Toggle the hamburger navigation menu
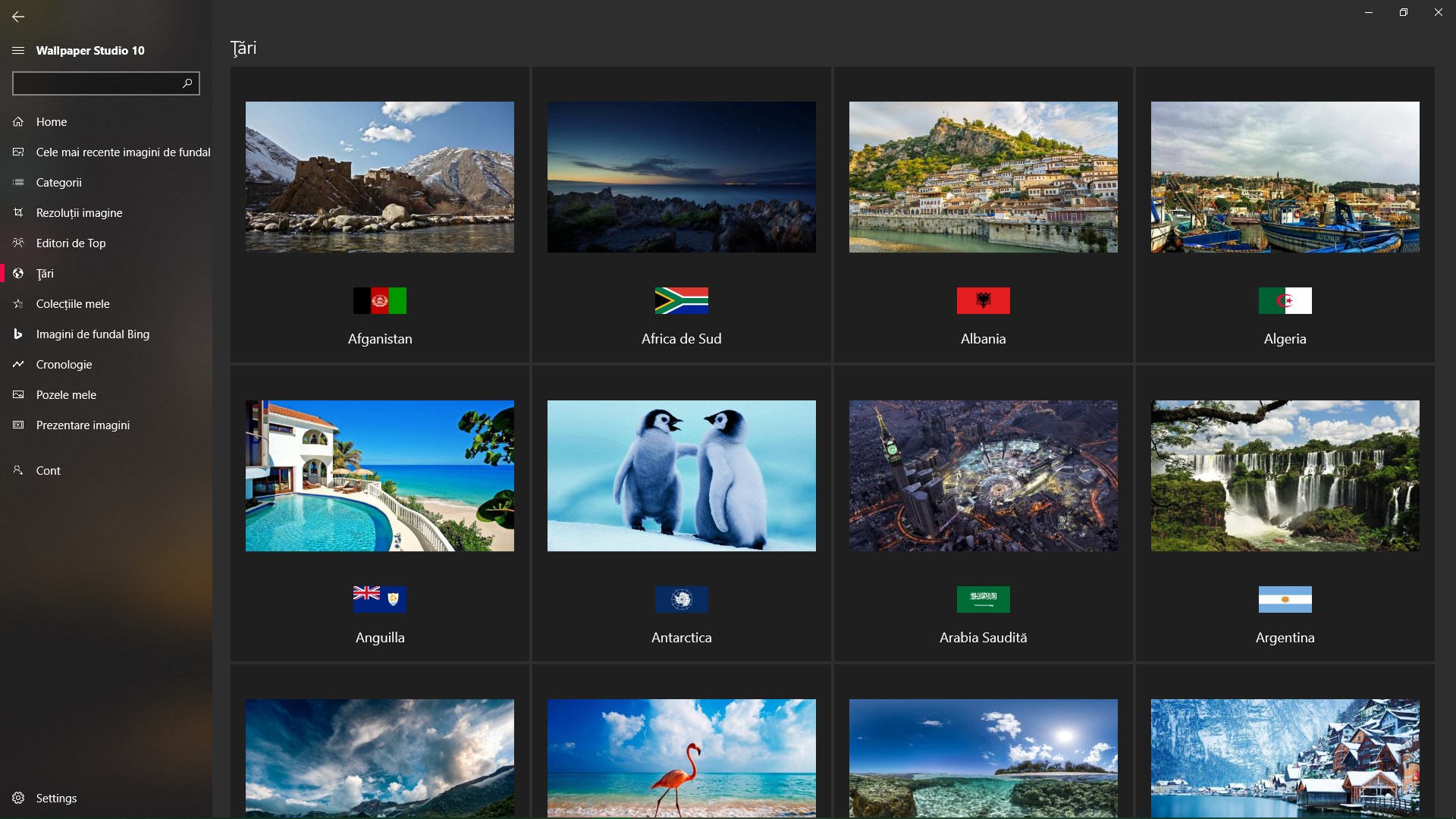Viewport: 1456px width, 819px height. click(18, 50)
